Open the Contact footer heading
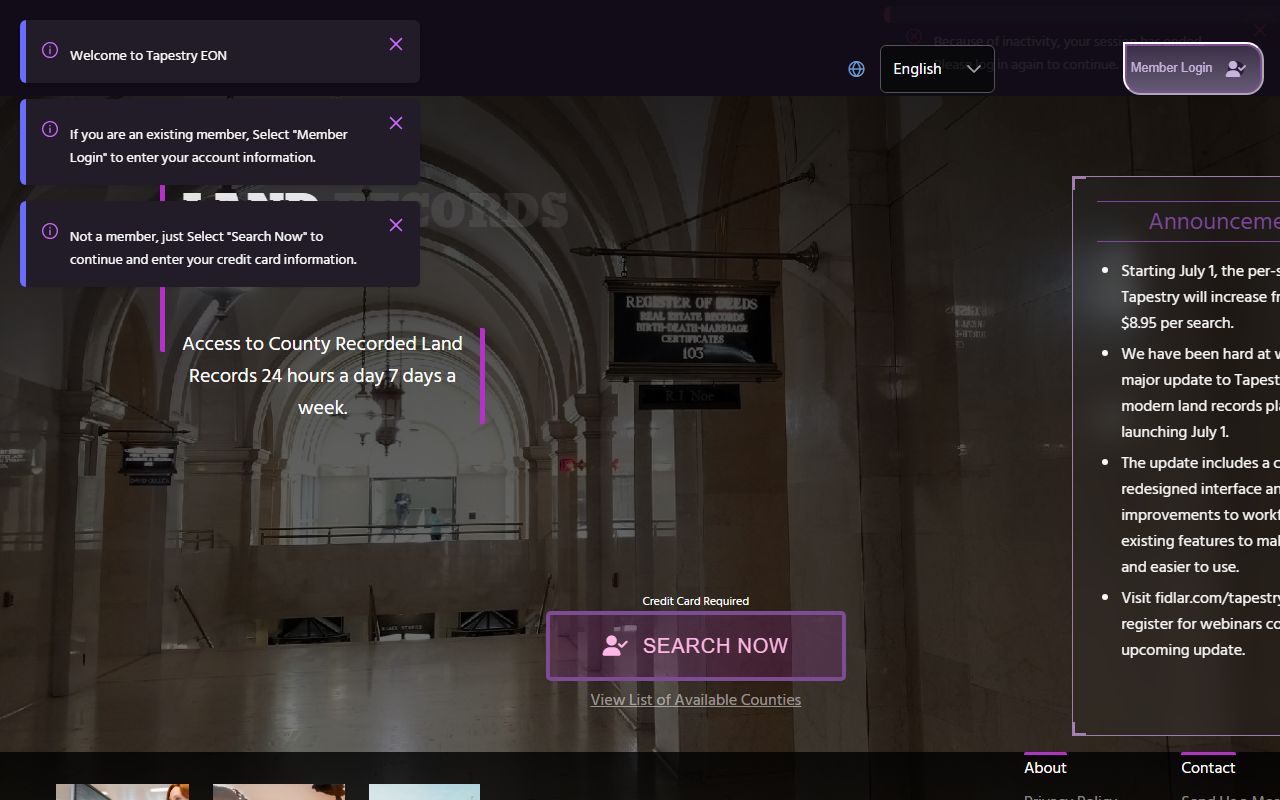This screenshot has height=800, width=1280. [1208, 767]
